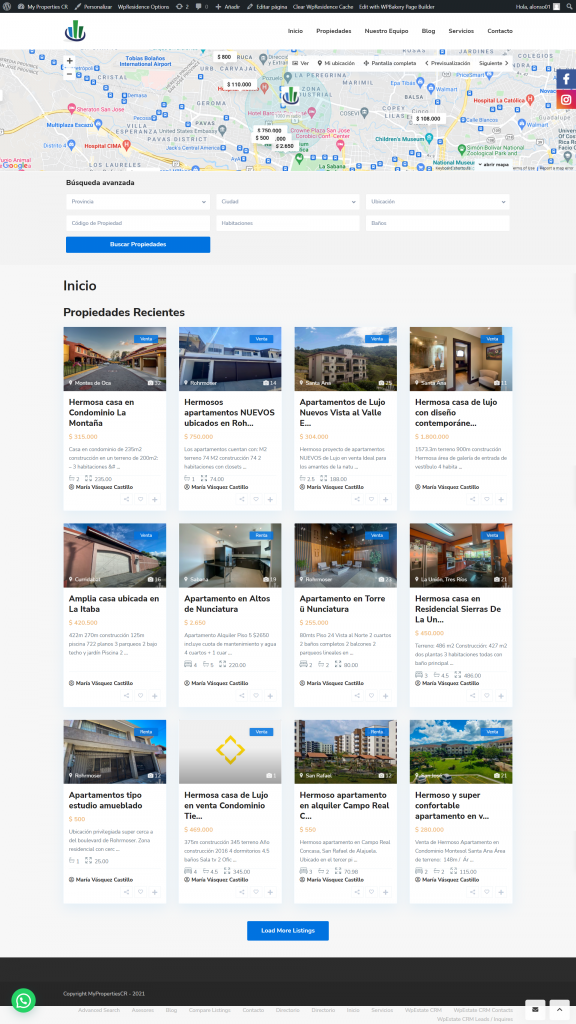Open the Contacto menu item
576x1024 pixels.
500,31
